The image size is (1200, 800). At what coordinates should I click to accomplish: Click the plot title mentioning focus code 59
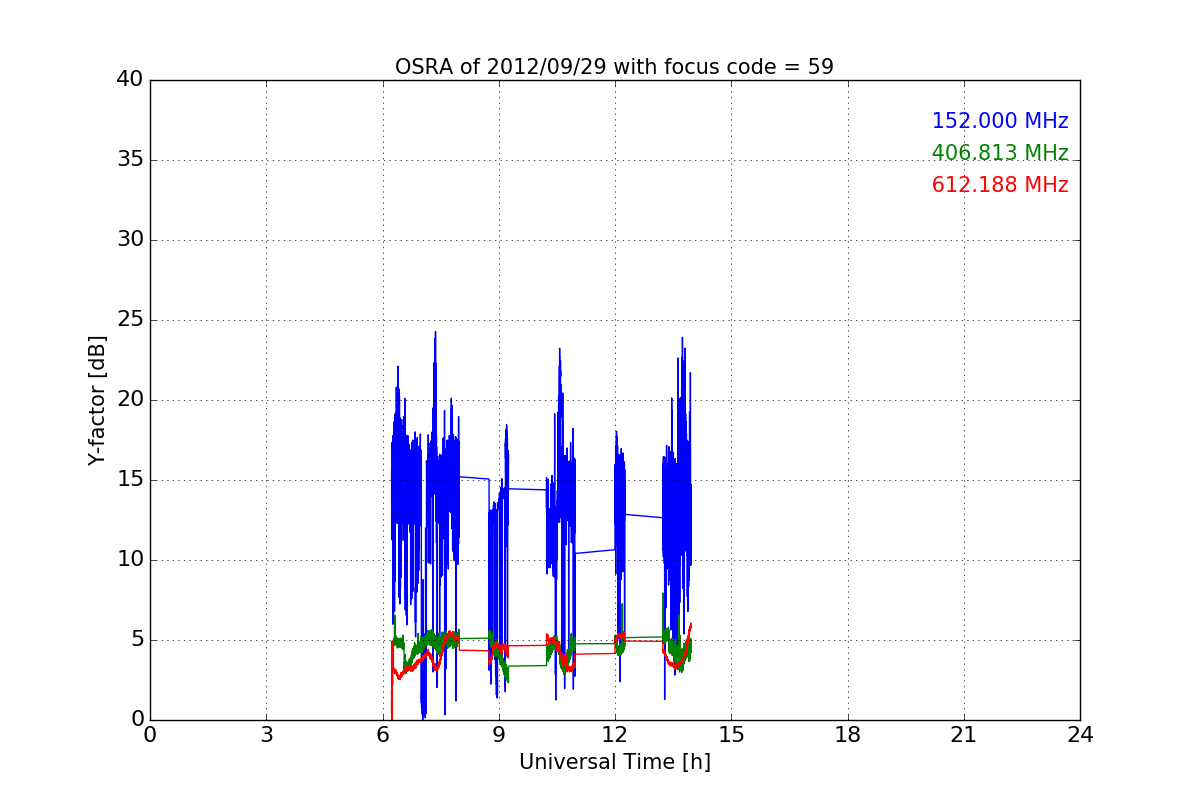[614, 67]
